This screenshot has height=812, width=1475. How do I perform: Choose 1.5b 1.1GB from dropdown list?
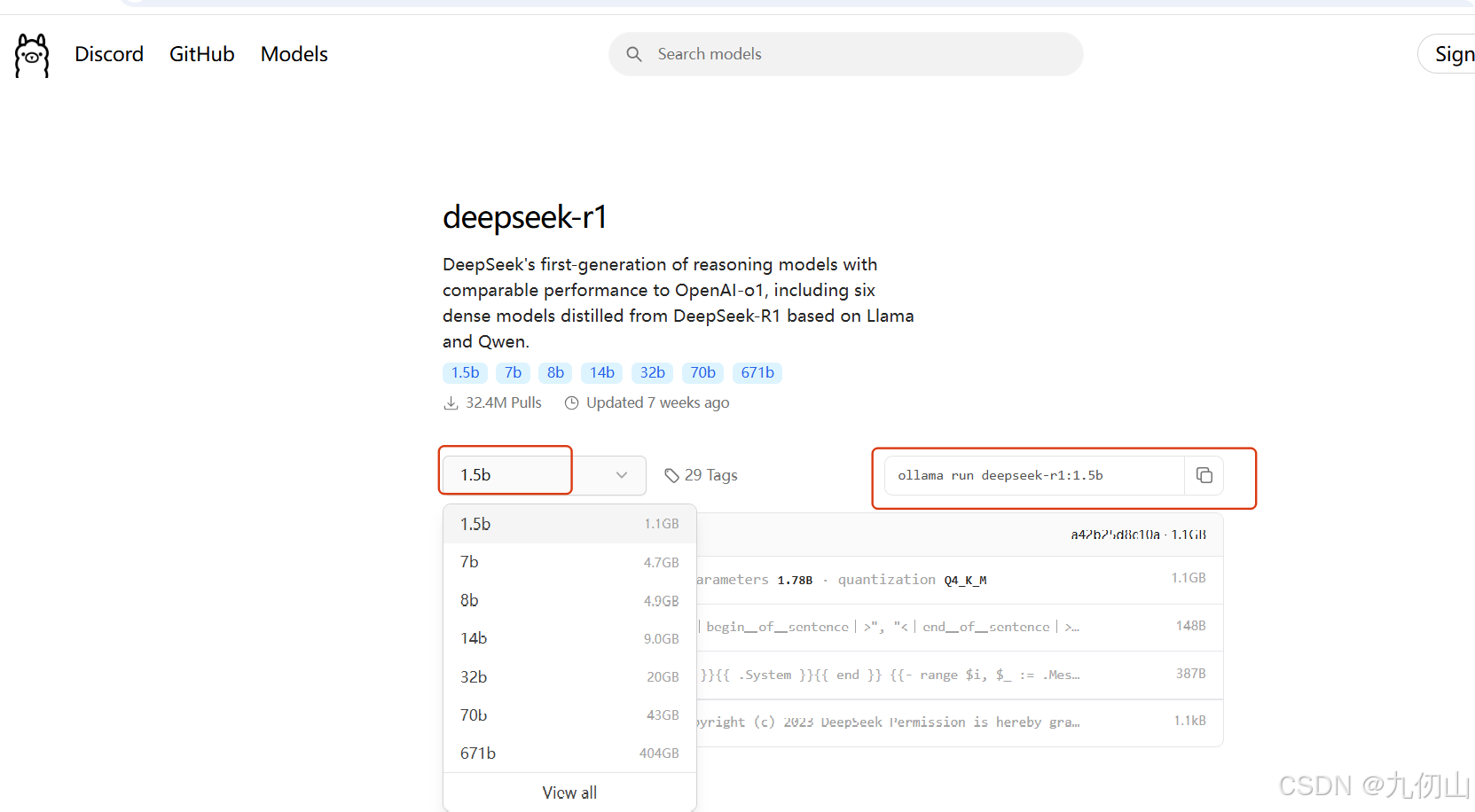[x=569, y=524]
